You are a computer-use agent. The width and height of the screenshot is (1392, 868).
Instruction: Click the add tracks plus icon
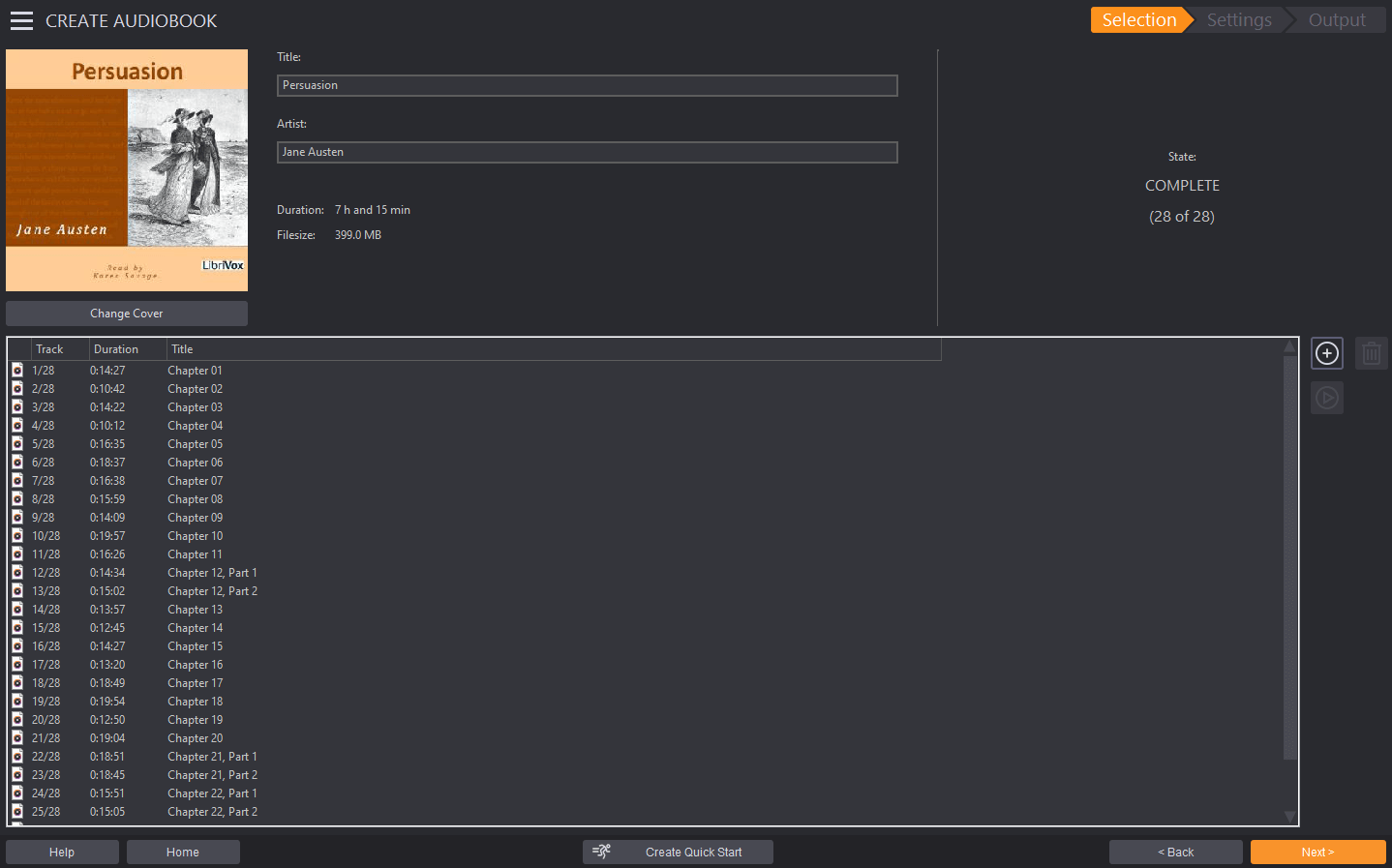1326,352
